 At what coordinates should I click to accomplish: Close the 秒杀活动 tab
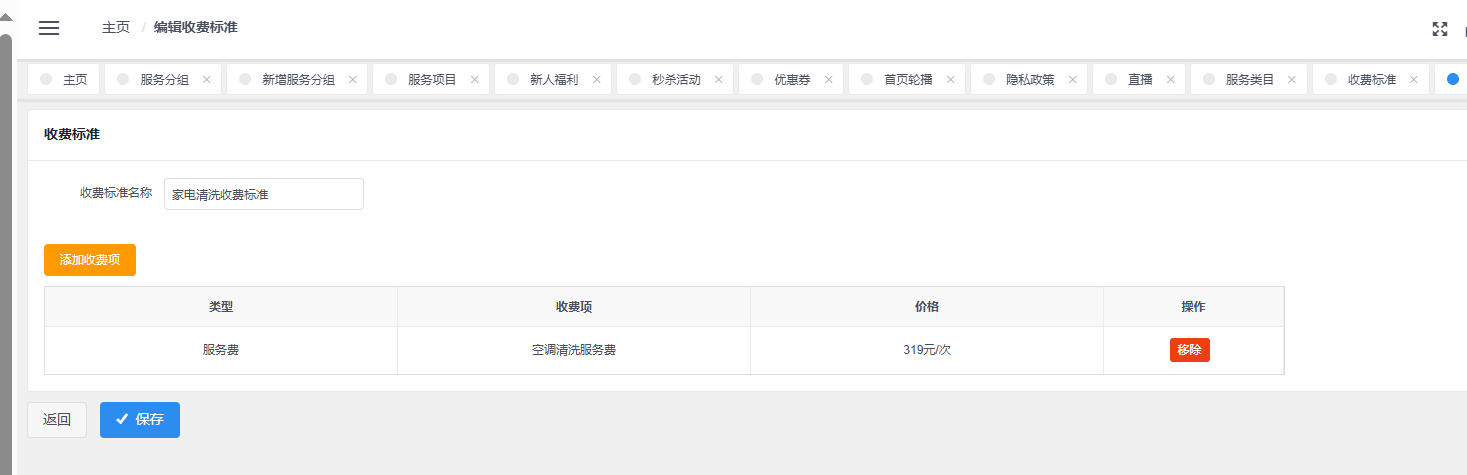[718, 80]
